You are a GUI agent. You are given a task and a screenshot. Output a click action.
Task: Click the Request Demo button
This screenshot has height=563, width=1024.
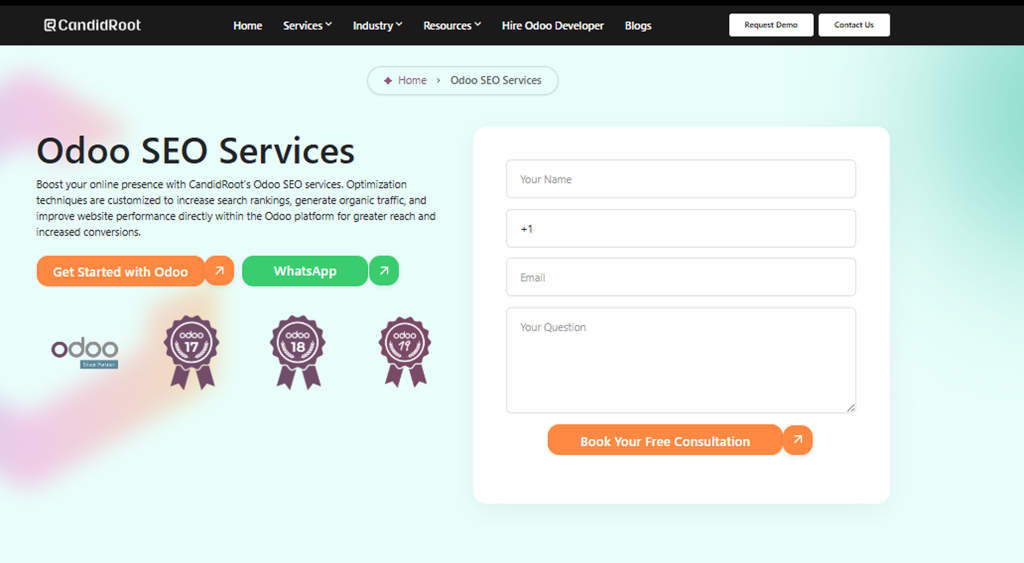pos(771,25)
